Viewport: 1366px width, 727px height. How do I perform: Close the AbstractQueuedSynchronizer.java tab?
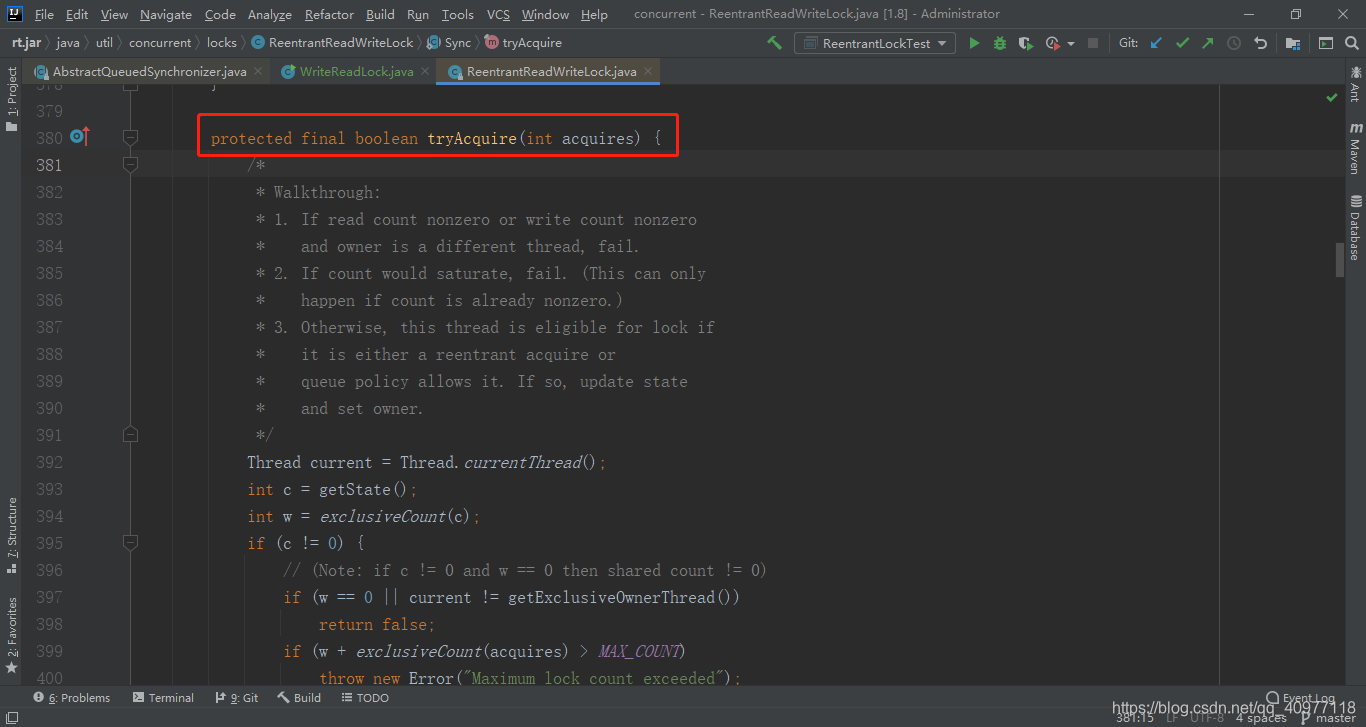pyautogui.click(x=258, y=71)
